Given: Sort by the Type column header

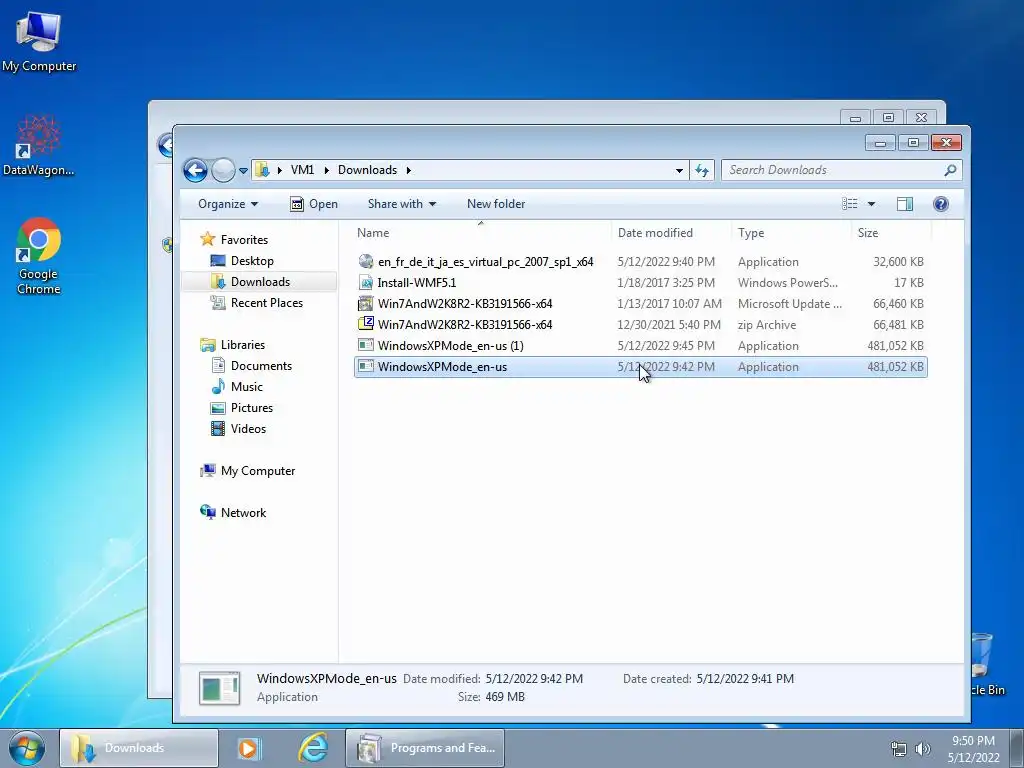Looking at the screenshot, I should [x=792, y=232].
